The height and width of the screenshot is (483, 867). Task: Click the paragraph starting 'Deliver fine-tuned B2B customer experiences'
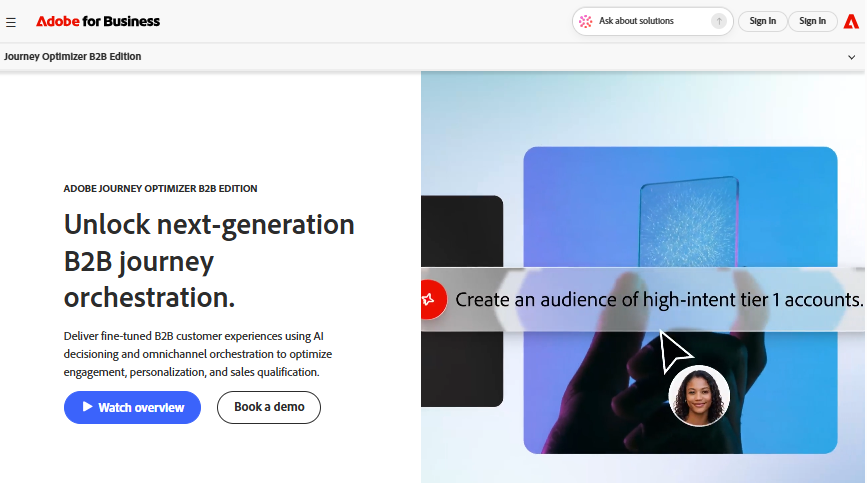click(198, 354)
